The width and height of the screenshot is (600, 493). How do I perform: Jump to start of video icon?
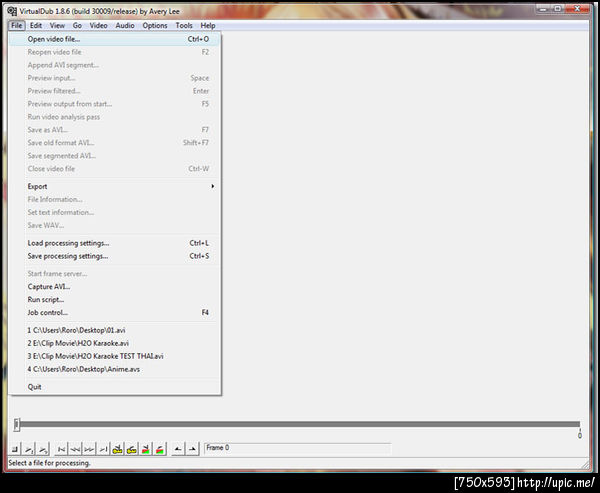pyautogui.click(x=61, y=449)
